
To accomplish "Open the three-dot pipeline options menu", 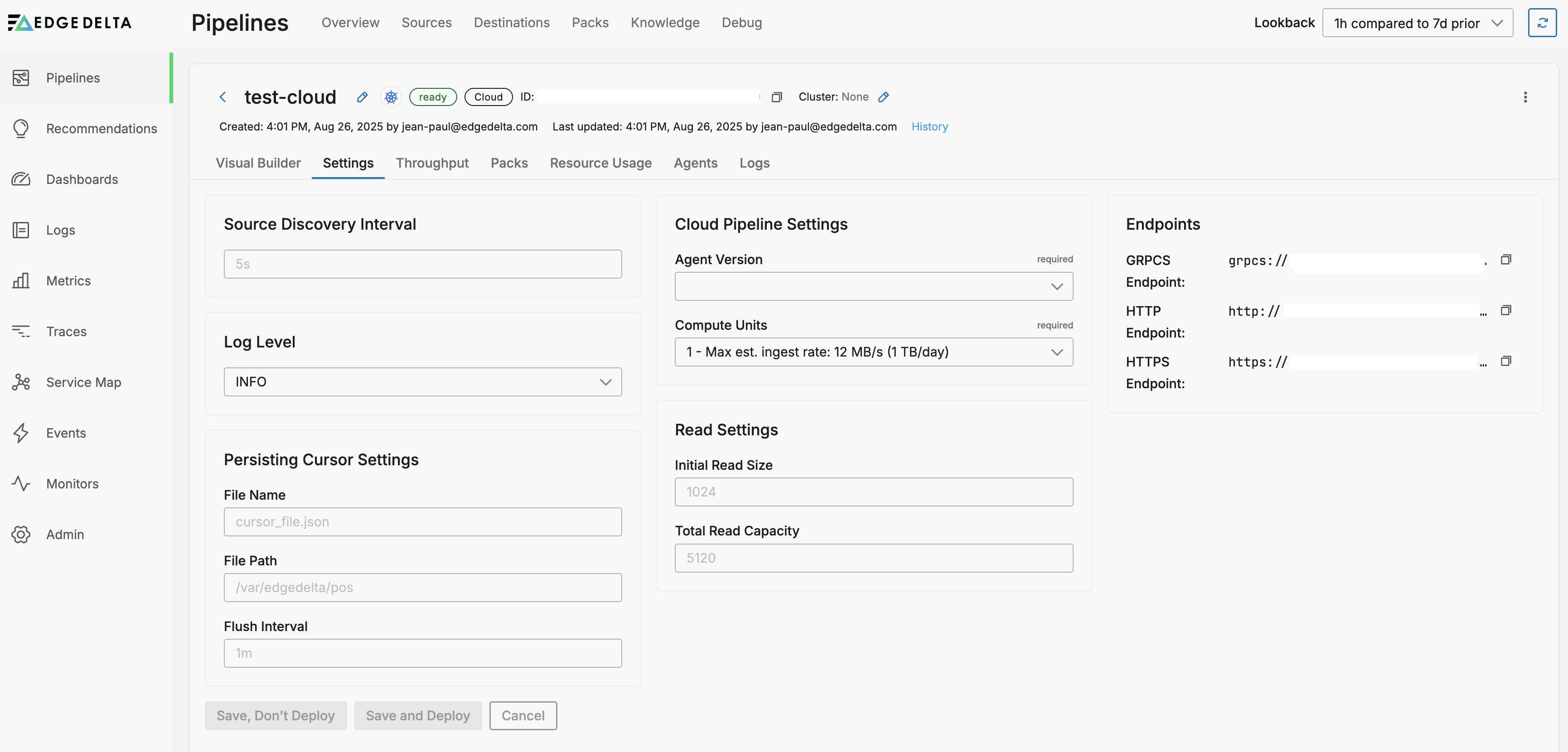I will click(x=1525, y=97).
